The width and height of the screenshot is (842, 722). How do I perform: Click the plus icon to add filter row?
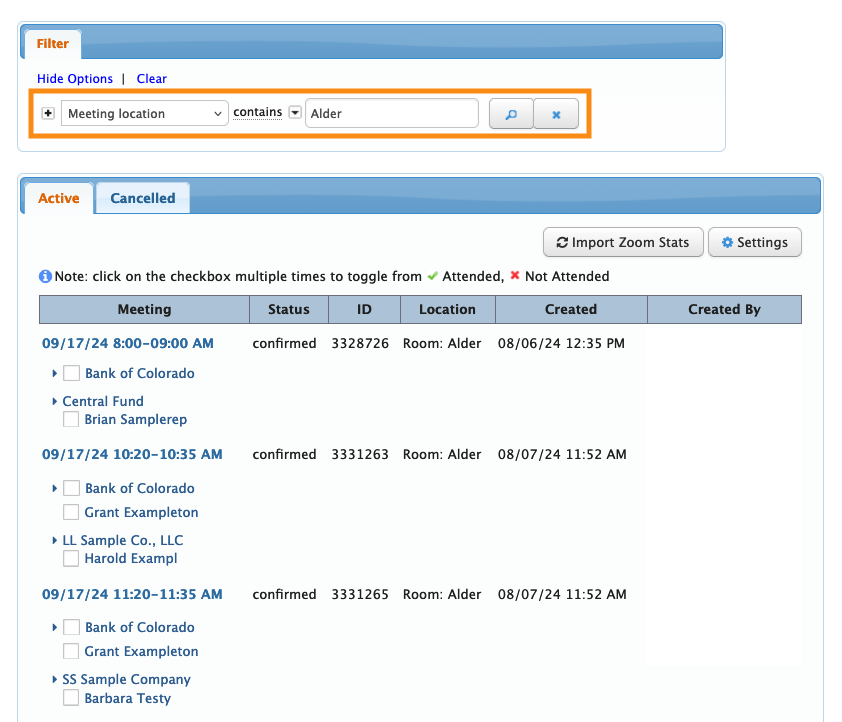pyautogui.click(x=47, y=114)
